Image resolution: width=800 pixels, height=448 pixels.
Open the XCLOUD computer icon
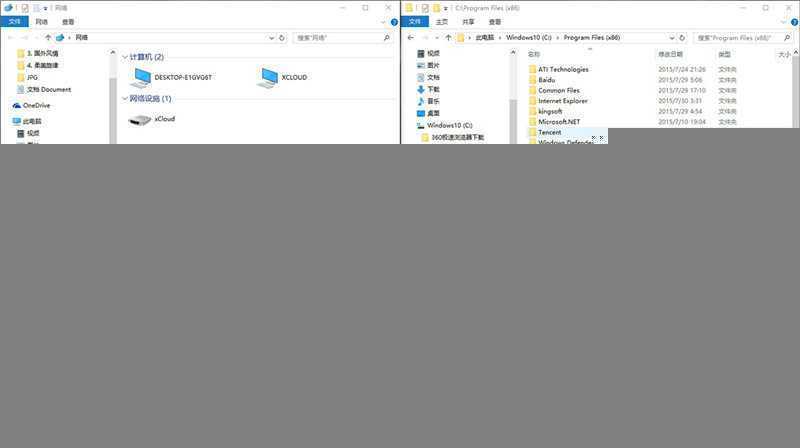[x=282, y=78]
